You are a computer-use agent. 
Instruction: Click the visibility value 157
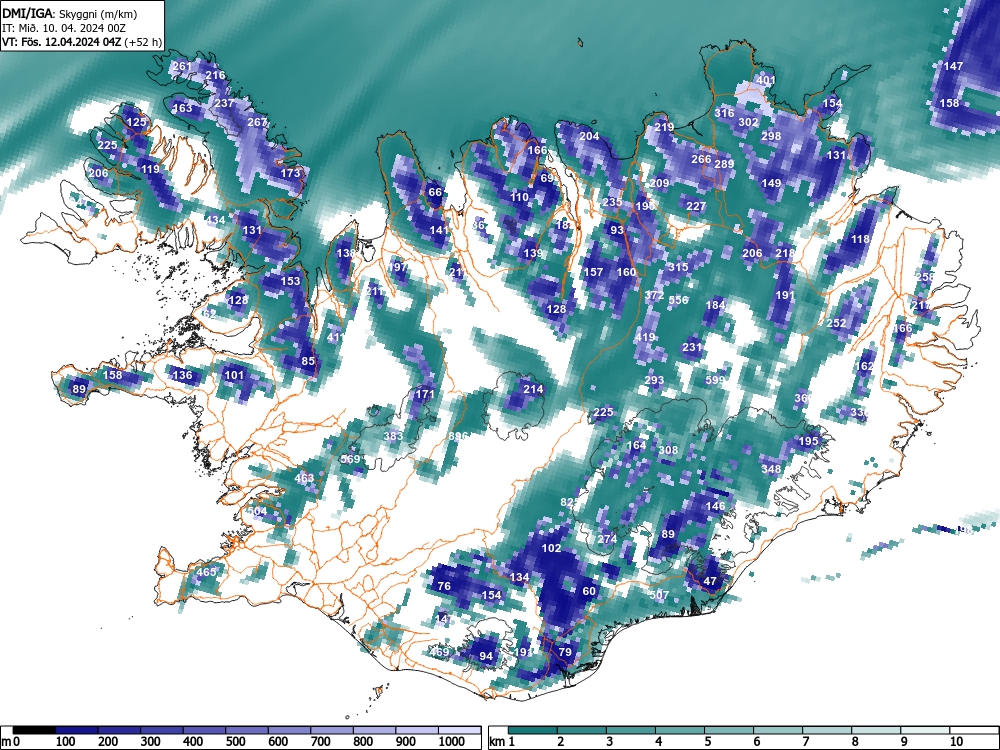coord(594,272)
